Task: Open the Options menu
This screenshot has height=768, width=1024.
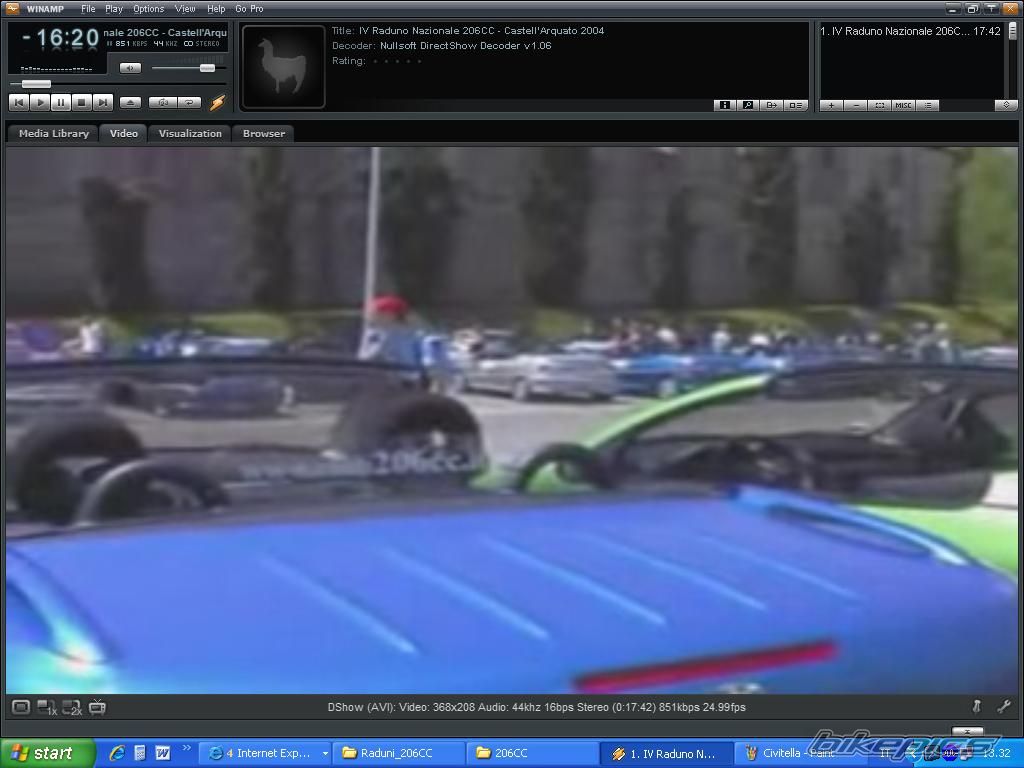Action: (x=148, y=9)
